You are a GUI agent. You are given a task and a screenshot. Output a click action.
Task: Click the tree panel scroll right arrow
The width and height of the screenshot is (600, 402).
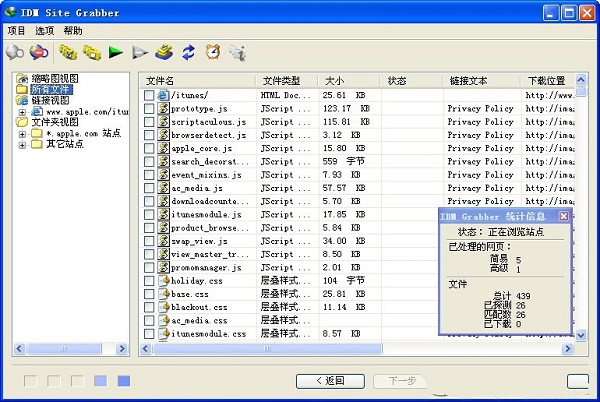(122, 348)
